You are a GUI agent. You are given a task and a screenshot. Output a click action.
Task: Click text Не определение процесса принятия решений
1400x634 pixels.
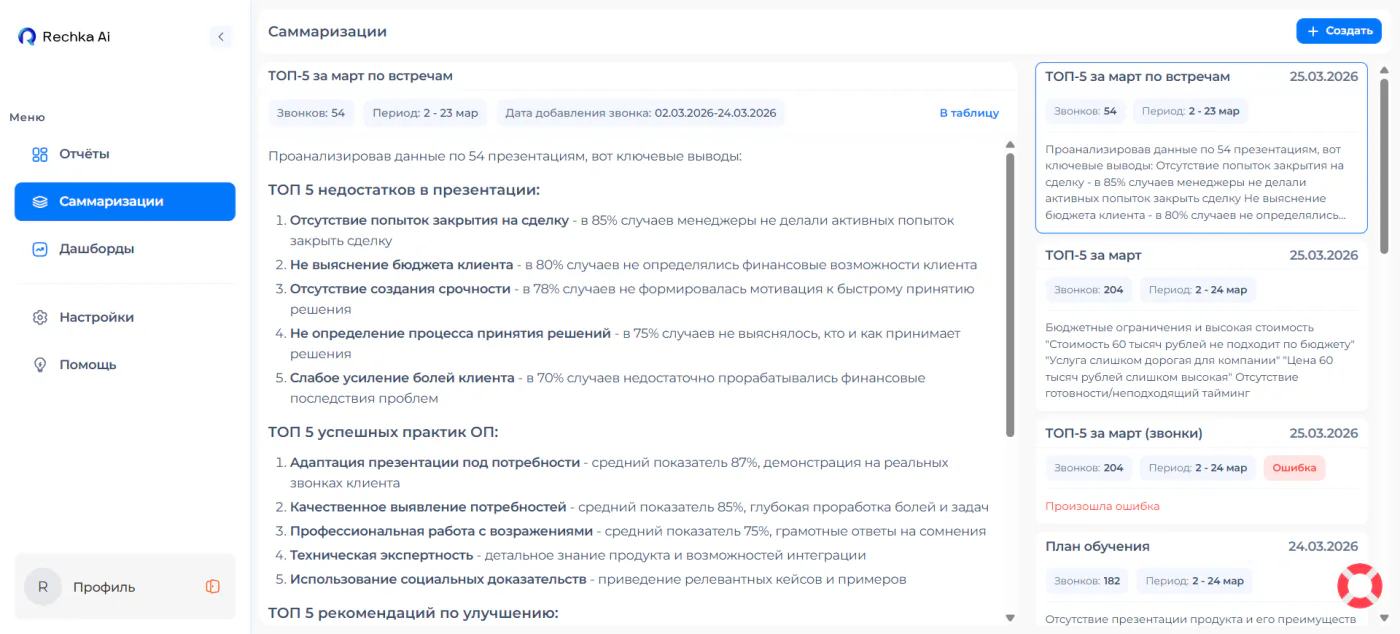point(450,333)
